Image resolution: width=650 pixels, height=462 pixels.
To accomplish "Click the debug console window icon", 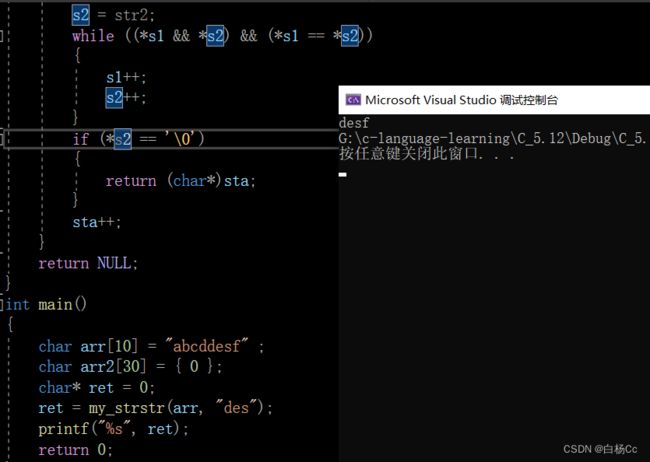I will point(353,100).
